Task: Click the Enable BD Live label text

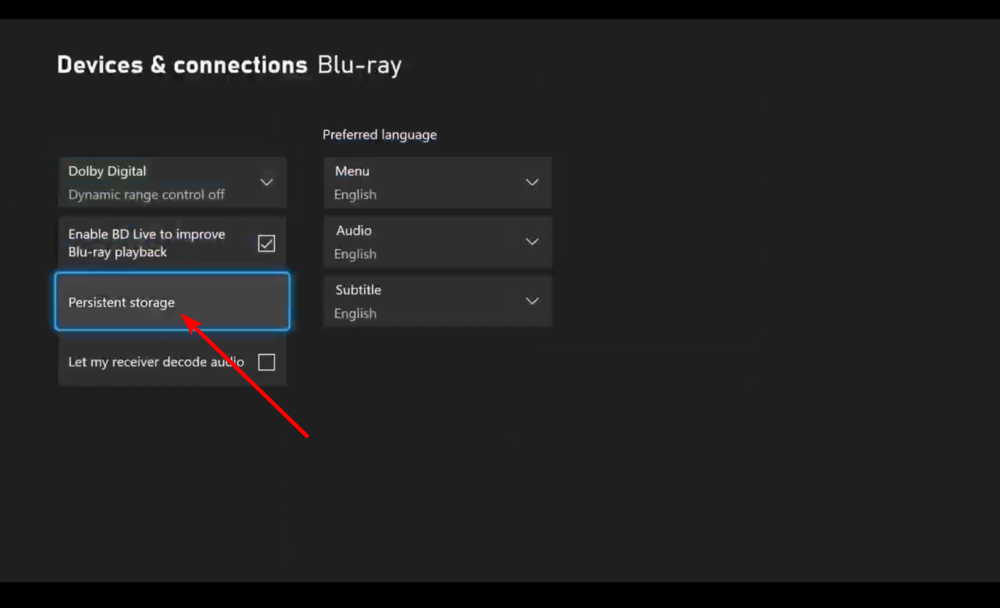Action: 147,243
